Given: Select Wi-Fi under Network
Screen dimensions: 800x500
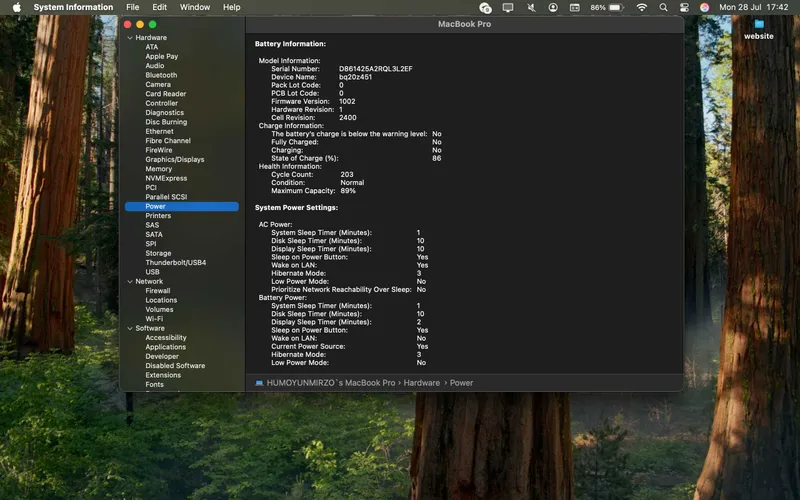Looking at the screenshot, I should [154, 319].
